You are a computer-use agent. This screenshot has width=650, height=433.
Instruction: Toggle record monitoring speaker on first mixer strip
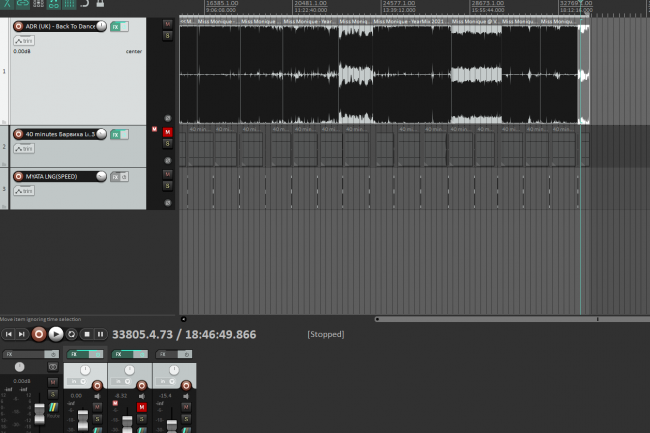(97, 396)
